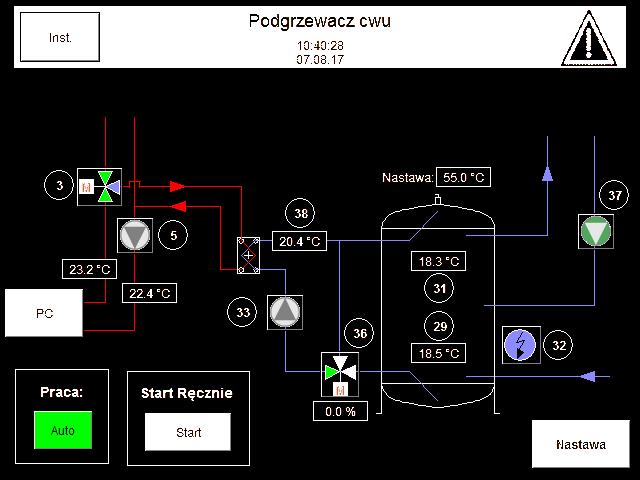The width and height of the screenshot is (640, 480).
Task: Open the PC heat pump block
Action: (44, 313)
